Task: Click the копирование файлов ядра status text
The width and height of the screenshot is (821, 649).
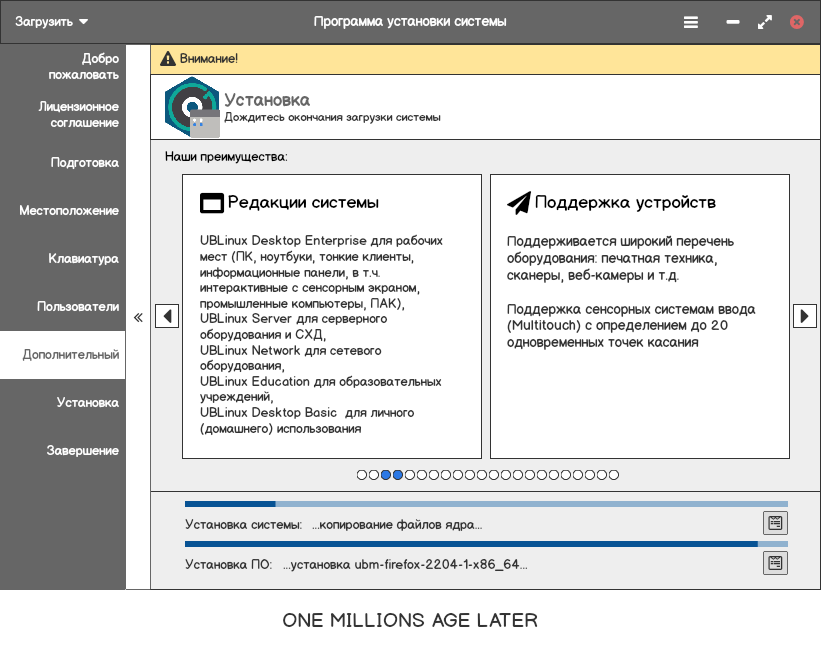Action: 397,524
